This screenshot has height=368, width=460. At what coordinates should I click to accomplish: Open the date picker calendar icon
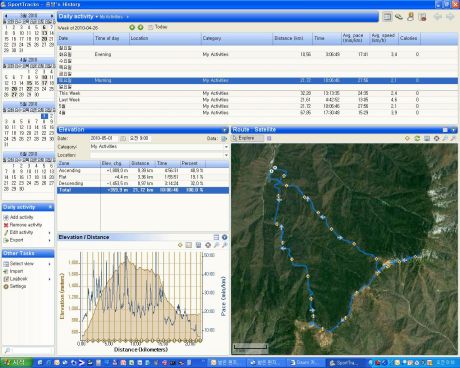[x=123, y=138]
